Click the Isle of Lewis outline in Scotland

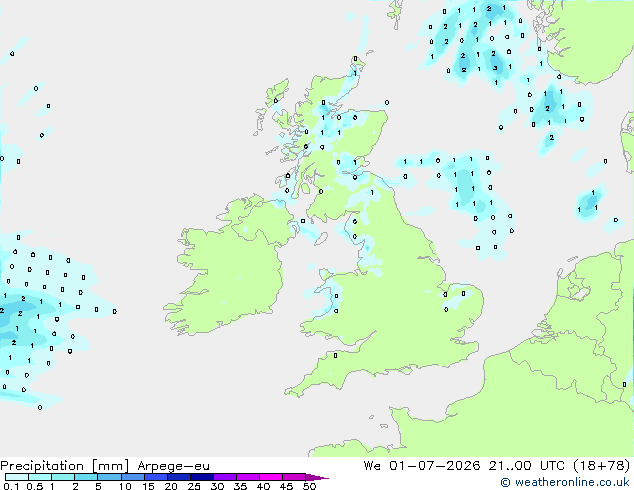(277, 93)
